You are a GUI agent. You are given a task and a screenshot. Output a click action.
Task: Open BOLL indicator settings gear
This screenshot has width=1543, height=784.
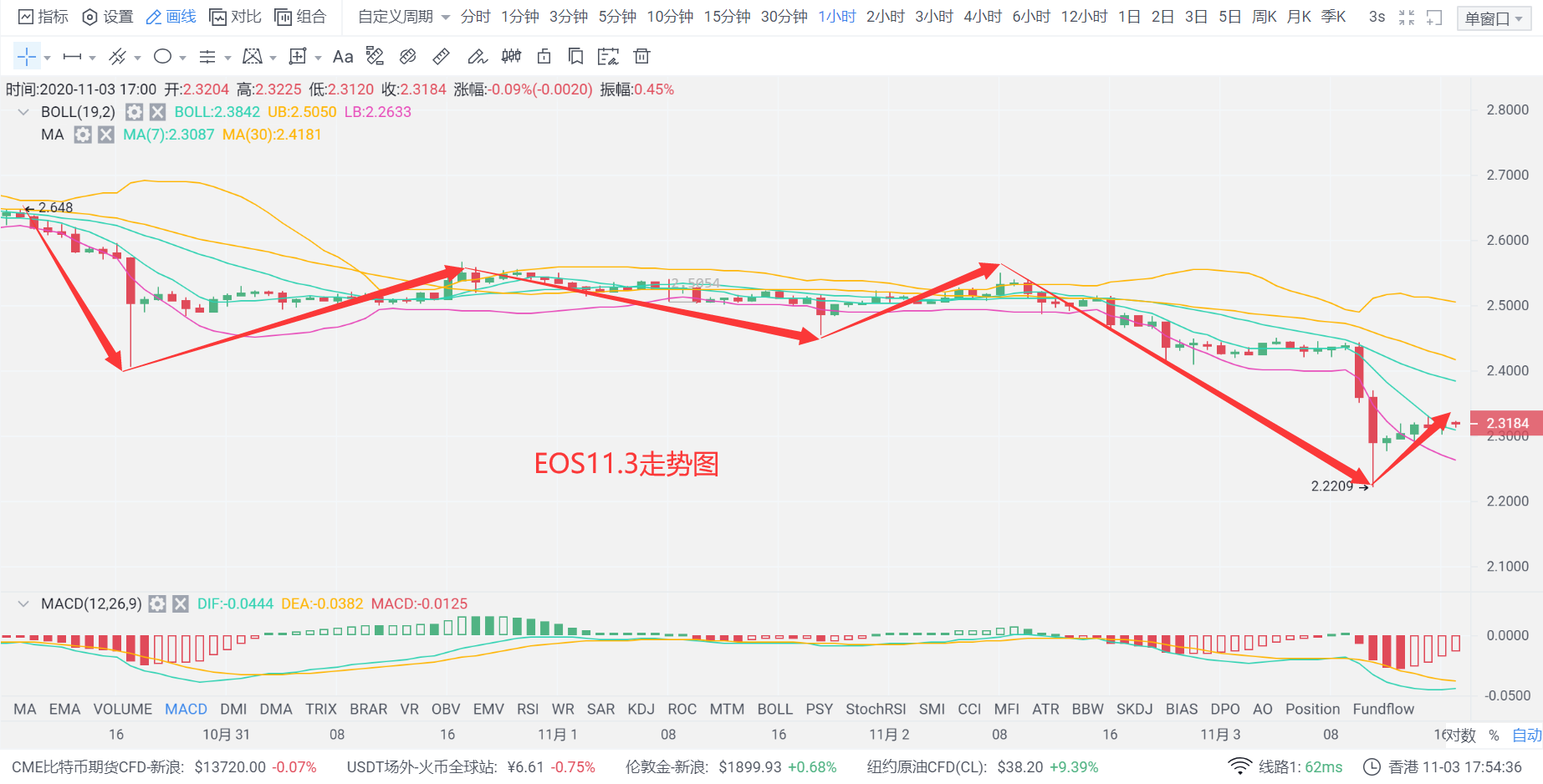134,112
